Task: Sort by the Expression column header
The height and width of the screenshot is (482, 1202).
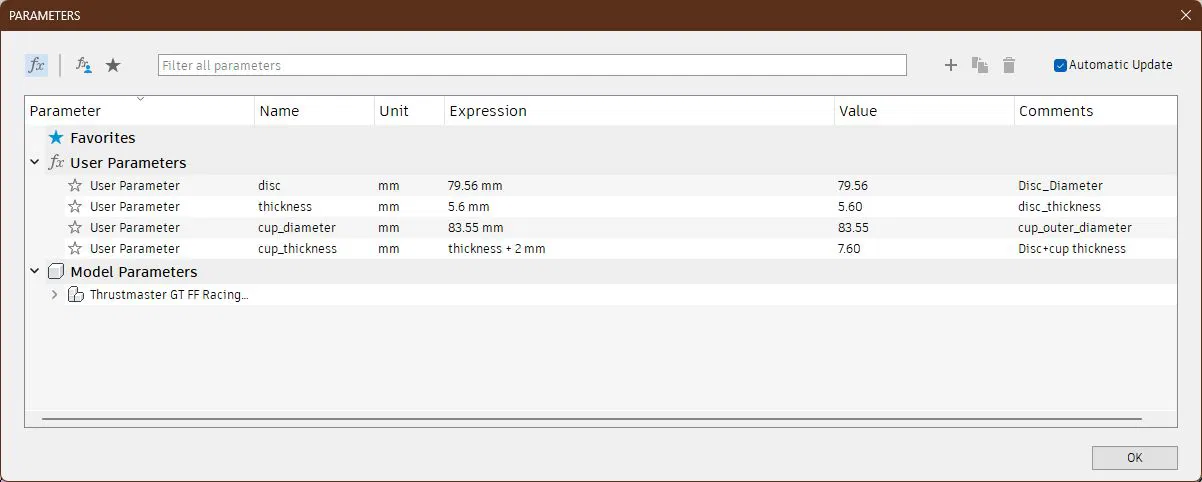Action: coord(639,111)
